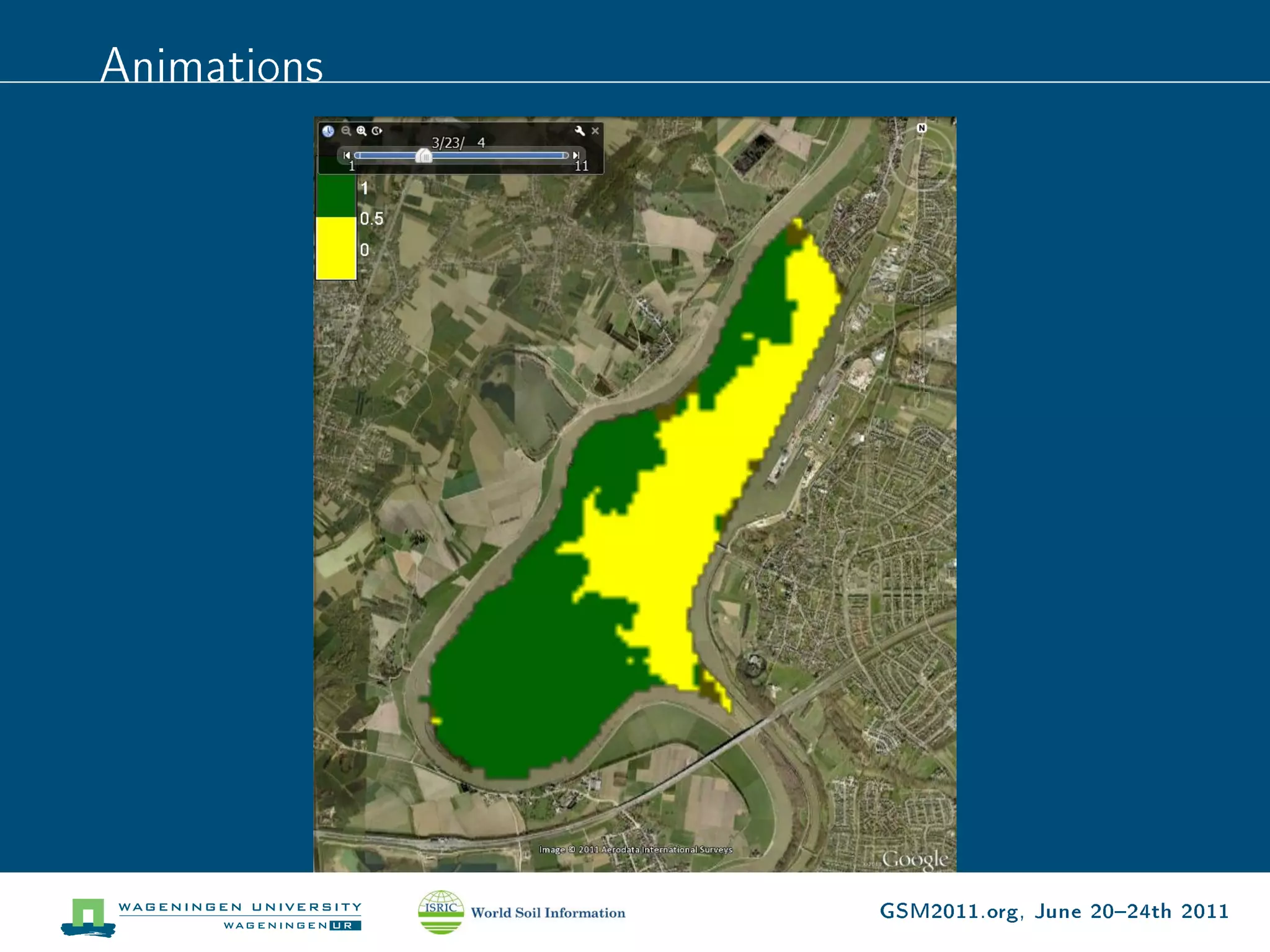Image resolution: width=1270 pixels, height=952 pixels.
Task: Click the North compass indicator
Action: click(921, 128)
